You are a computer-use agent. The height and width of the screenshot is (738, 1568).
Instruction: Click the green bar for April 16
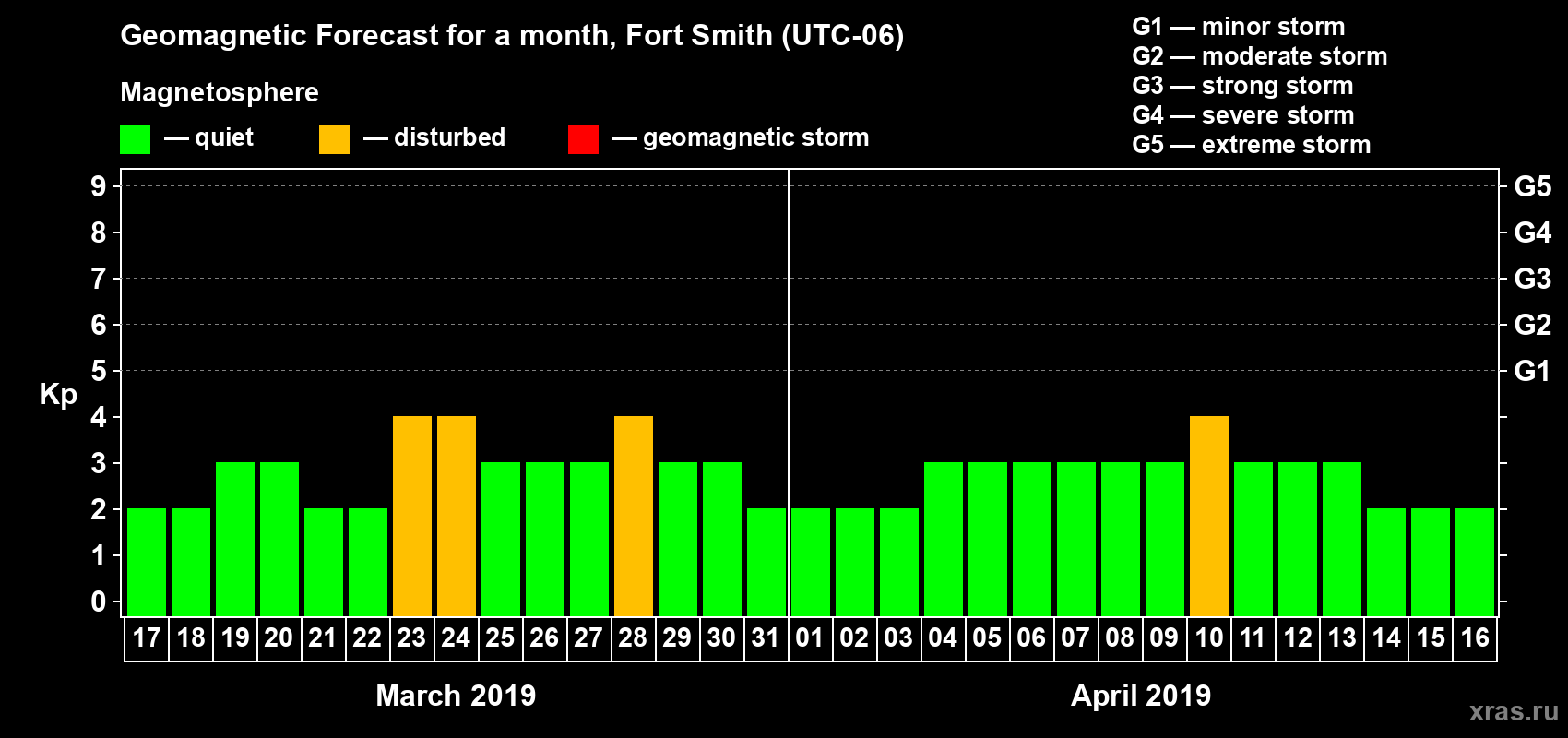(1475, 562)
